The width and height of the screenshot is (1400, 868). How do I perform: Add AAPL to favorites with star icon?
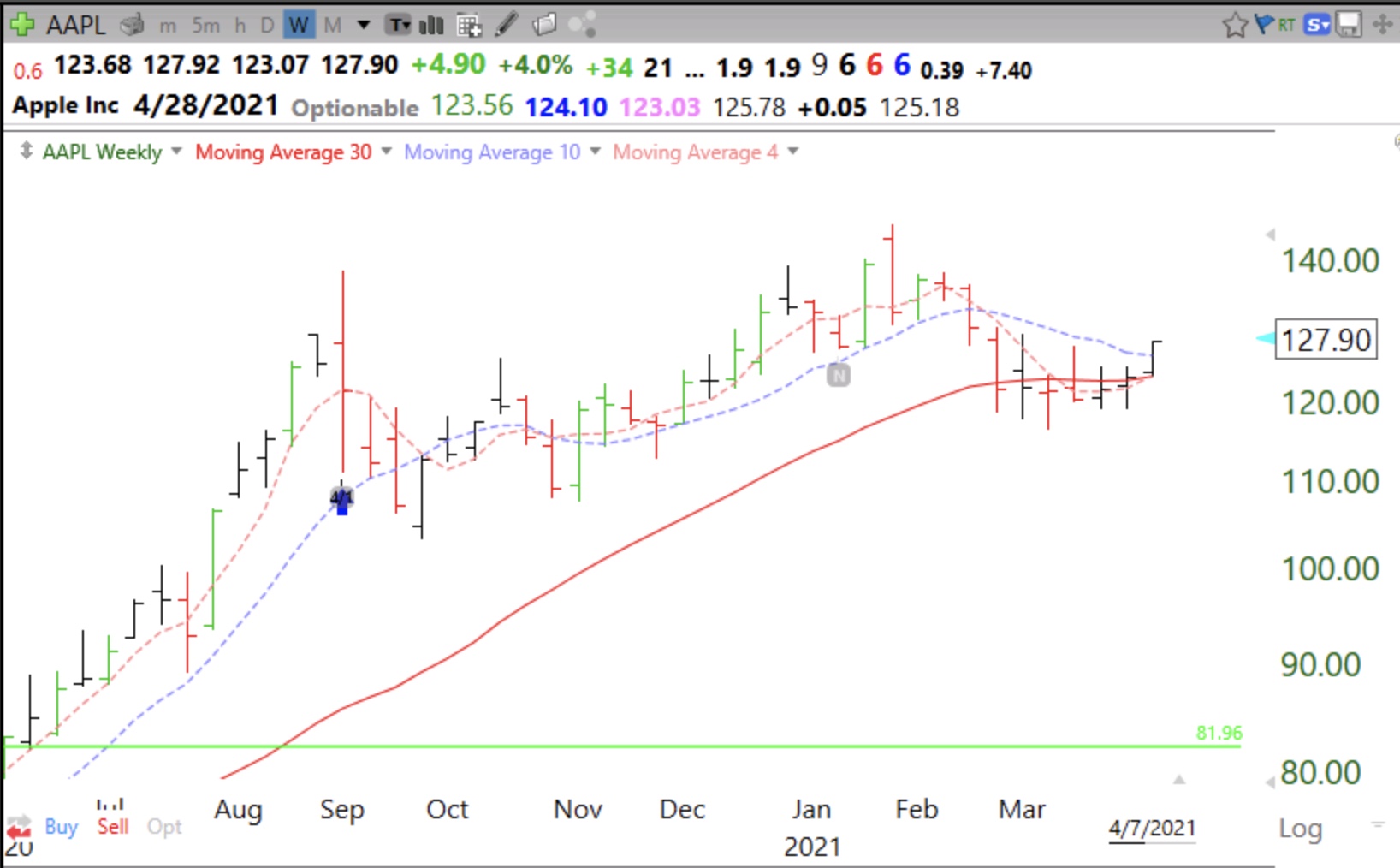pyautogui.click(x=1235, y=25)
